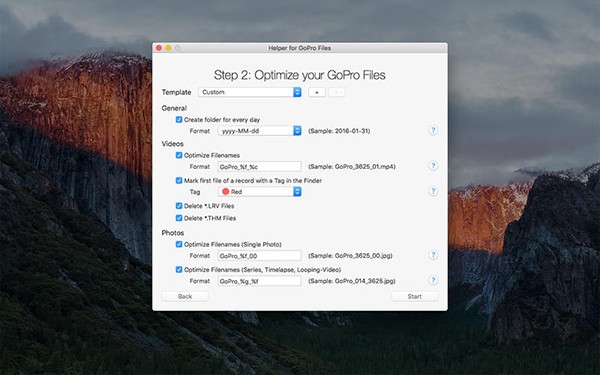This screenshot has width=600, height=375.
Task: Open the Red tag color dropdown
Action: 260,192
